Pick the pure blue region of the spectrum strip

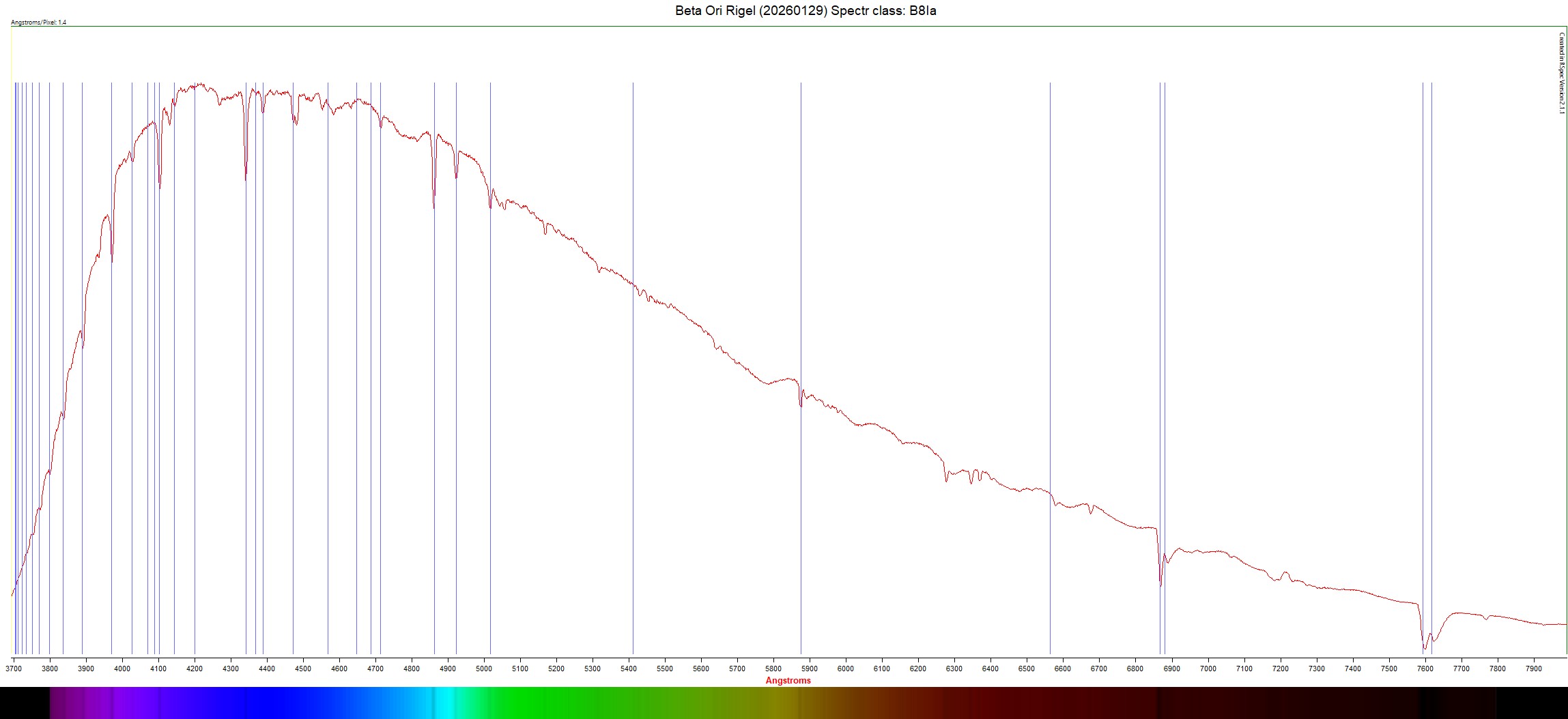273,703
